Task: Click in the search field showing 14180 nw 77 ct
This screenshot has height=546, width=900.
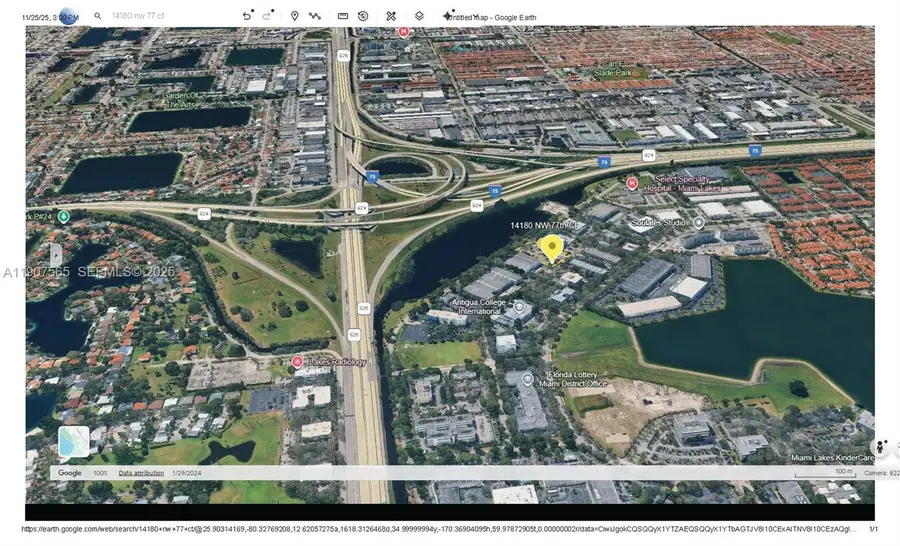Action: click(x=160, y=16)
